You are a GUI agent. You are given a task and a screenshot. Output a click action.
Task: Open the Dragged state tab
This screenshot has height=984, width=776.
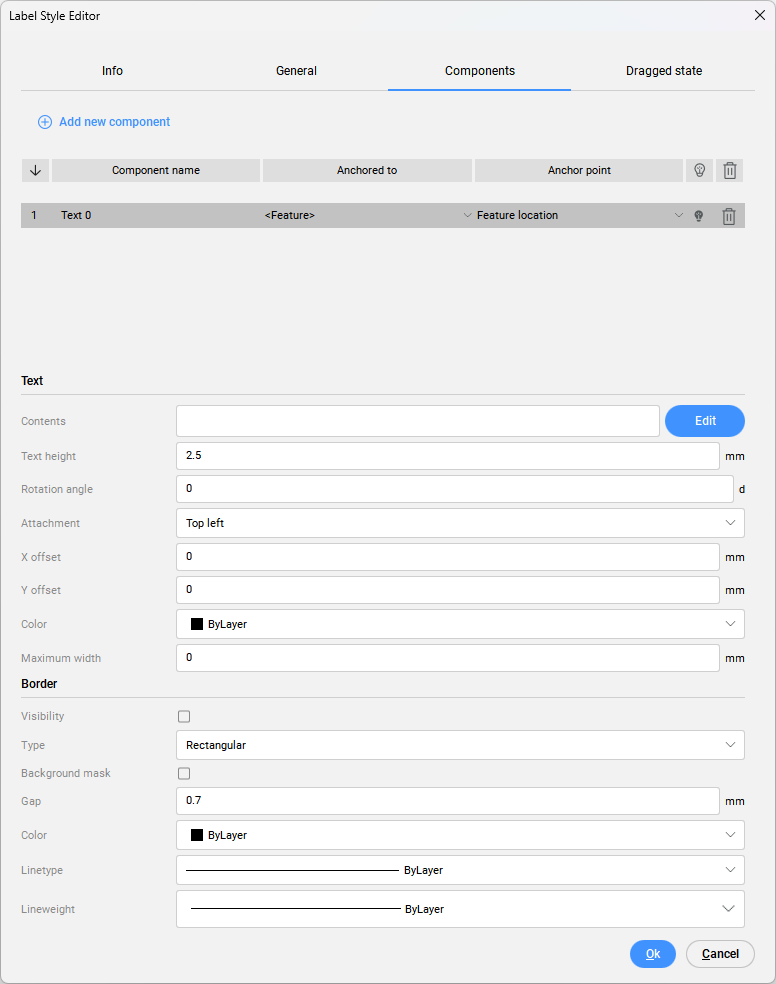coord(663,71)
